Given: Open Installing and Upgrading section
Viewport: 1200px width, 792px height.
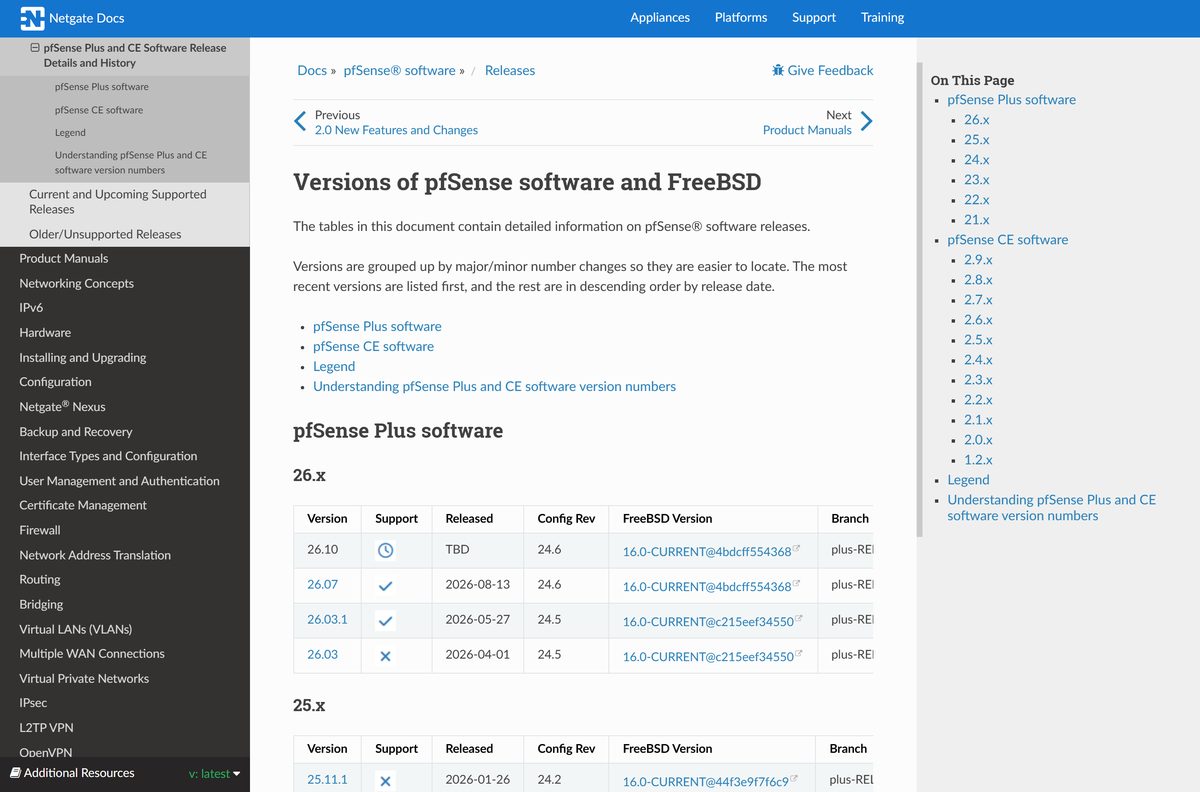Looking at the screenshot, I should pos(82,357).
